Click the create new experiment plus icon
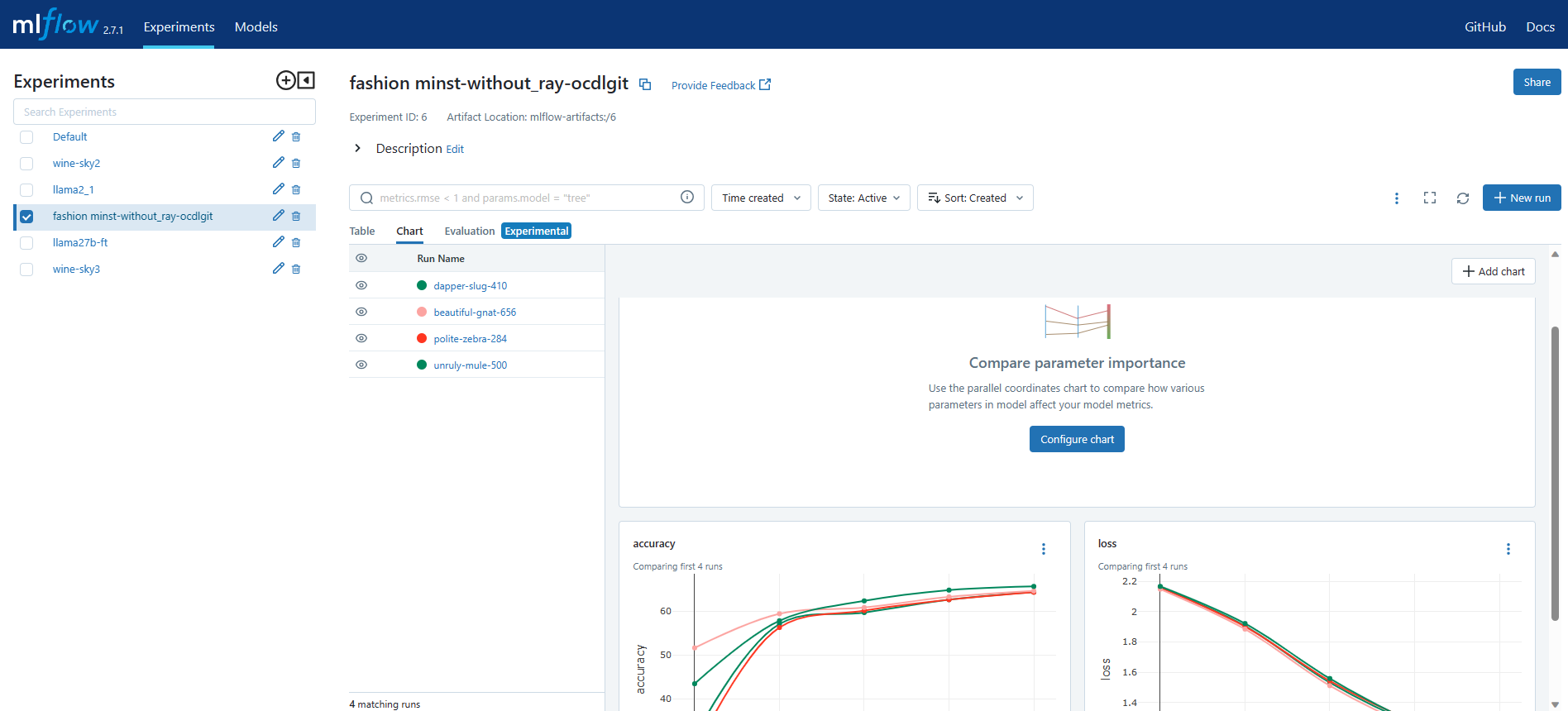This screenshot has height=711, width=1568. [285, 80]
